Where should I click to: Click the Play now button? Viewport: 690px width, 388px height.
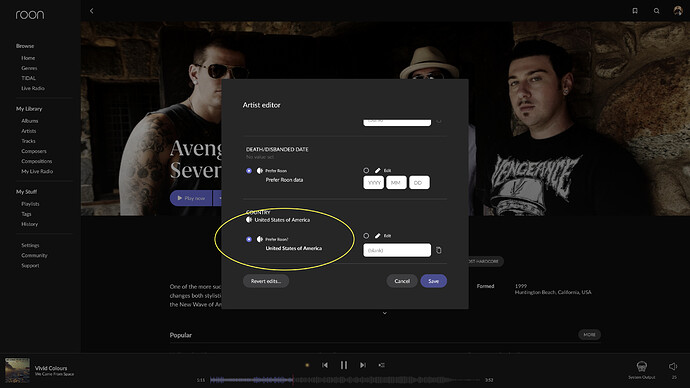pyautogui.click(x=191, y=198)
